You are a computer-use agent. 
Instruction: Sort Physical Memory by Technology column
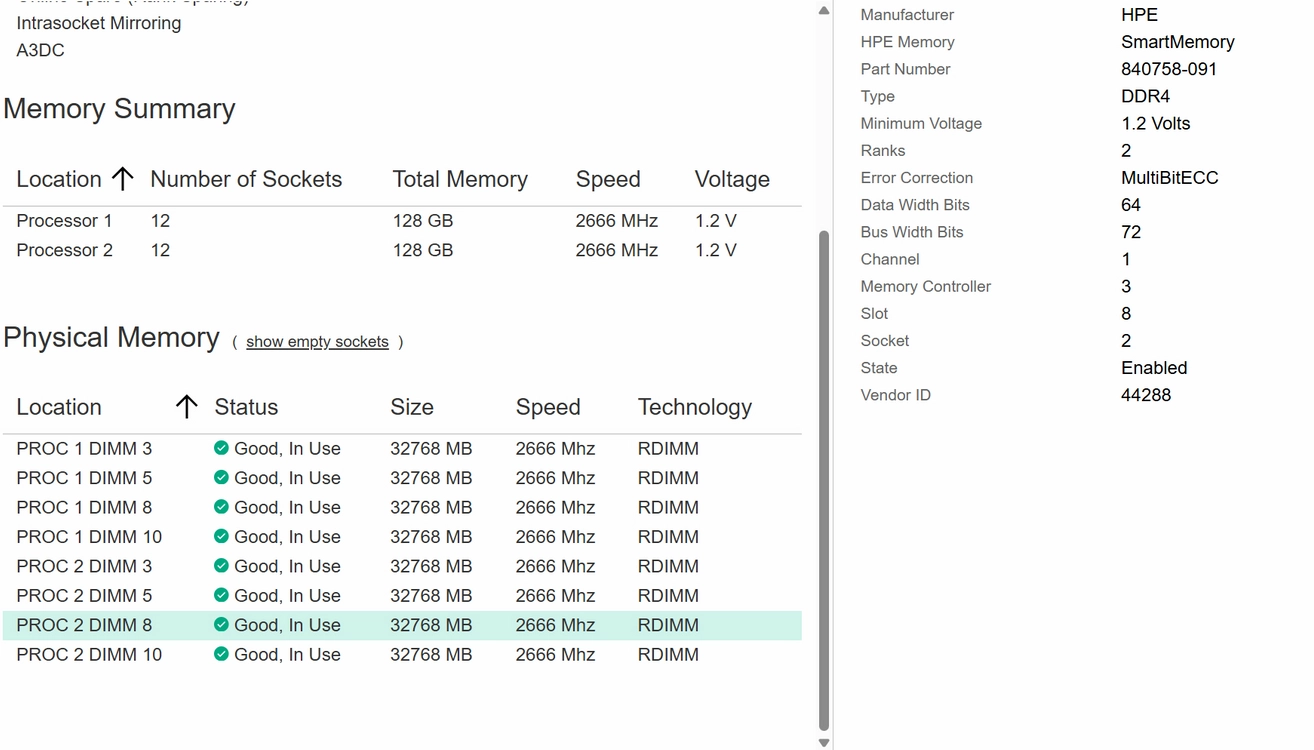pos(695,407)
